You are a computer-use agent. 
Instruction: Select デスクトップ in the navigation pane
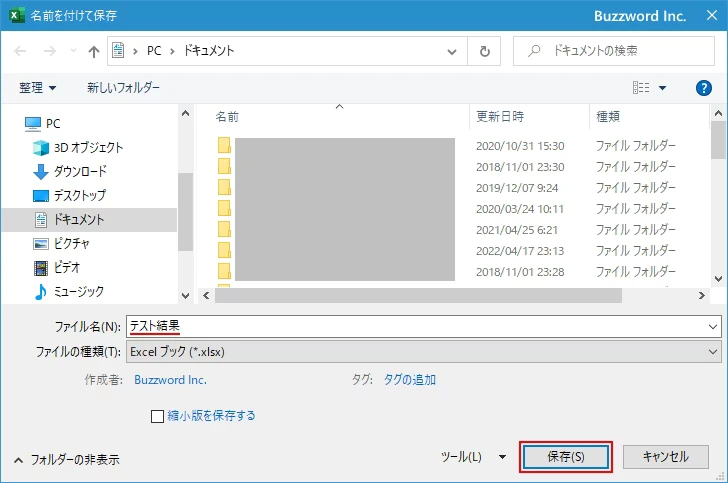[70, 196]
